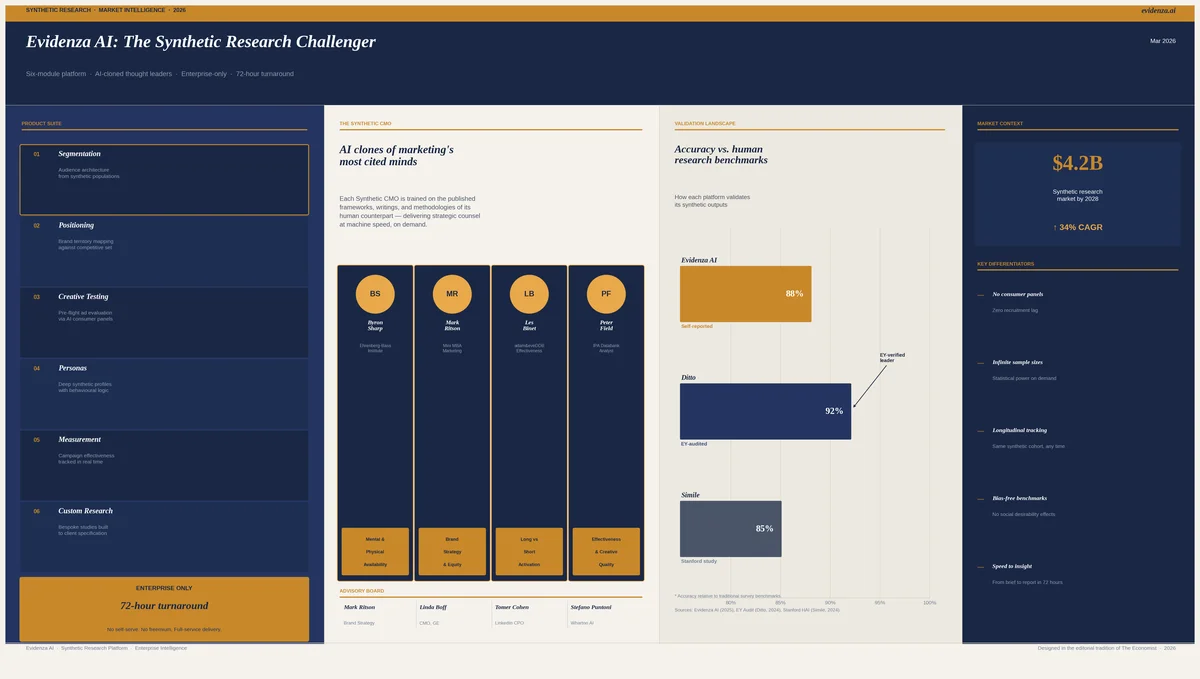The image size is (1200, 679).
Task: Click the BS avatar for Byron Sharp
Action: click(x=375, y=294)
